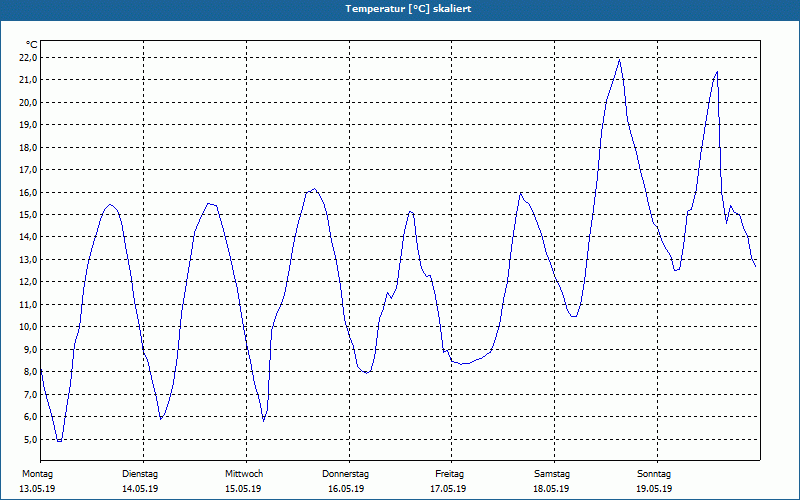The width and height of the screenshot is (800, 500).
Task: Select the '20,0' y-axis label
Action: point(28,103)
